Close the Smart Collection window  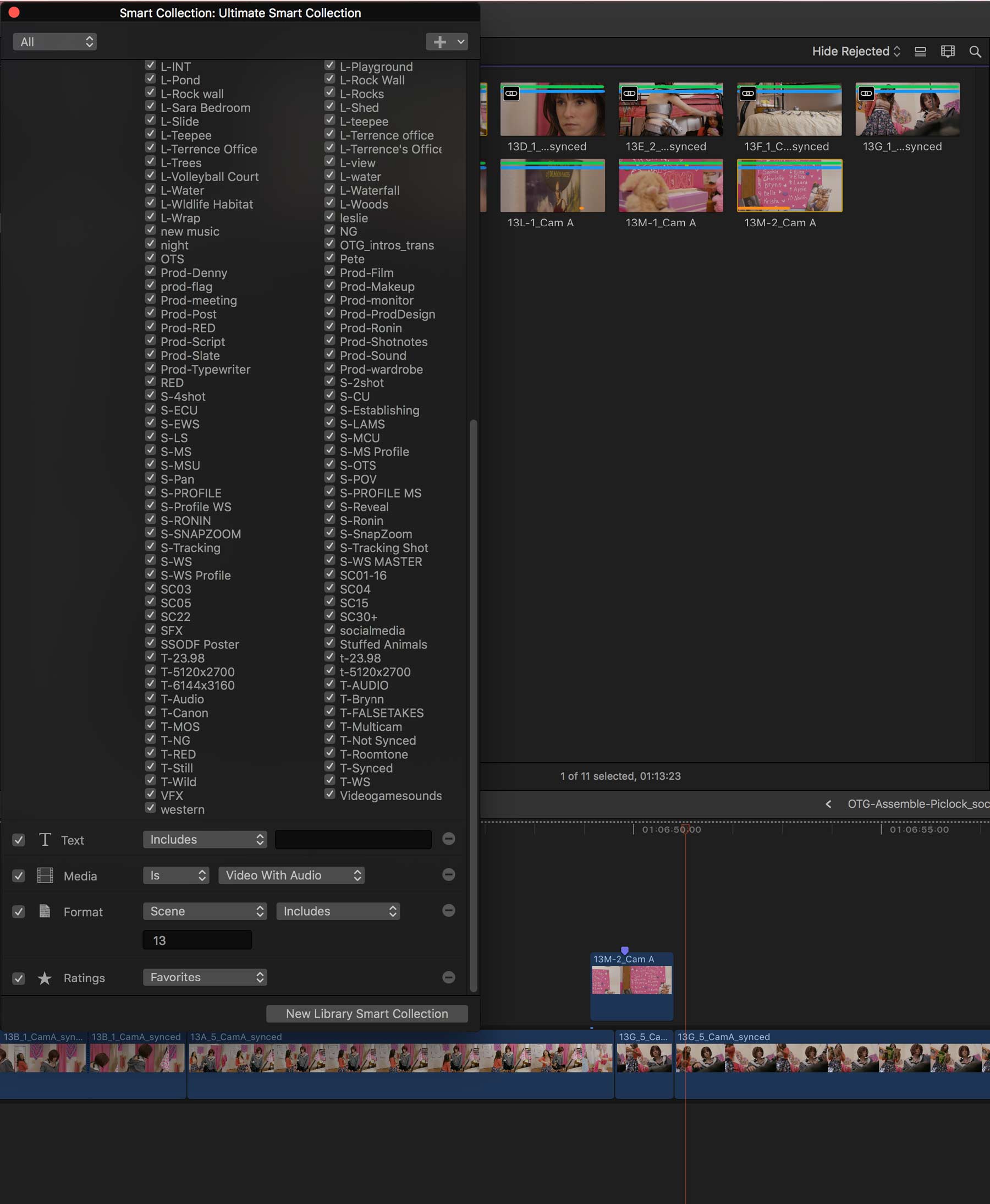click(14, 12)
